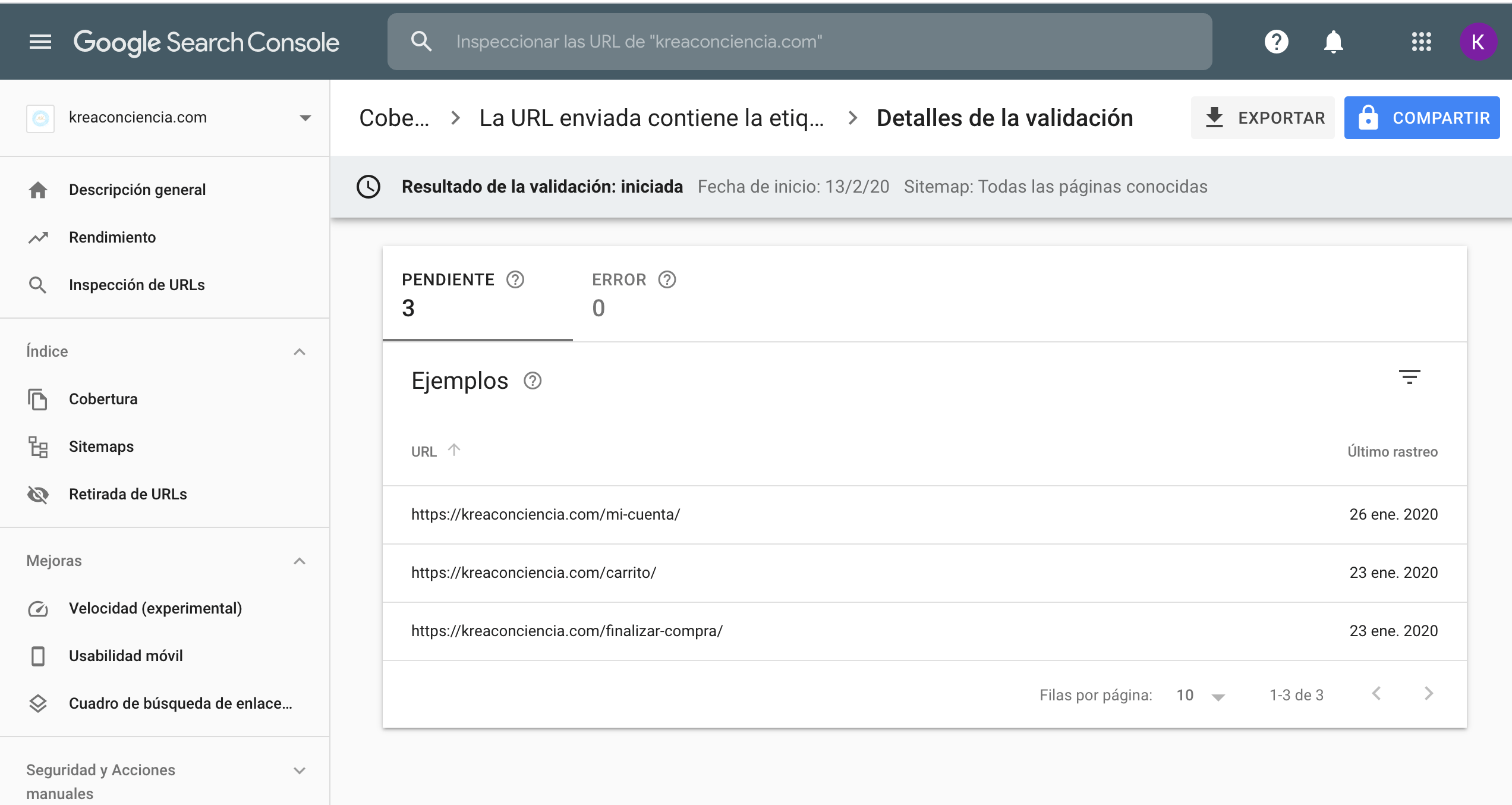This screenshot has width=1512, height=805.
Task: Click the magnifier icon beside Inspección de URLs
Action: (x=38, y=285)
